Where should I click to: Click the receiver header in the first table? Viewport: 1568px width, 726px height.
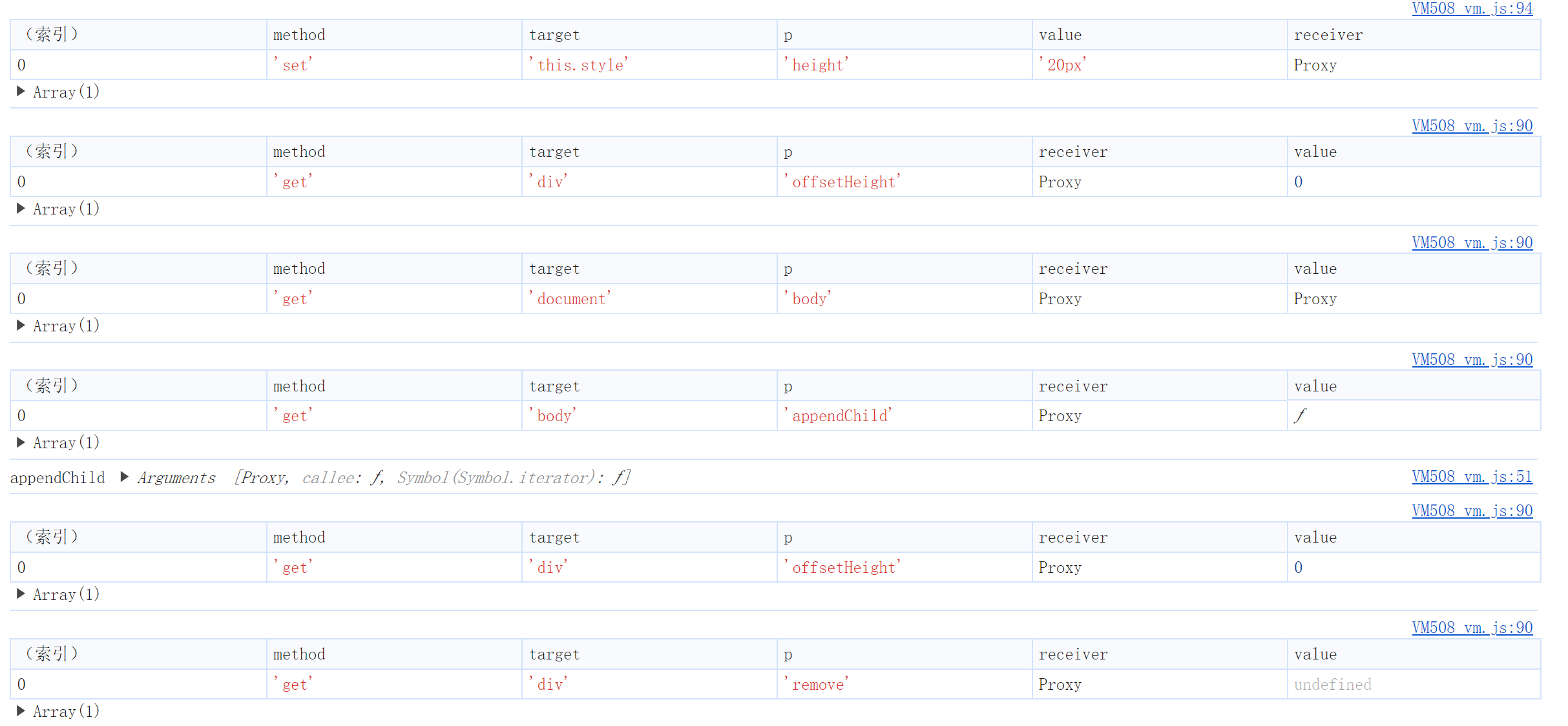[1328, 35]
